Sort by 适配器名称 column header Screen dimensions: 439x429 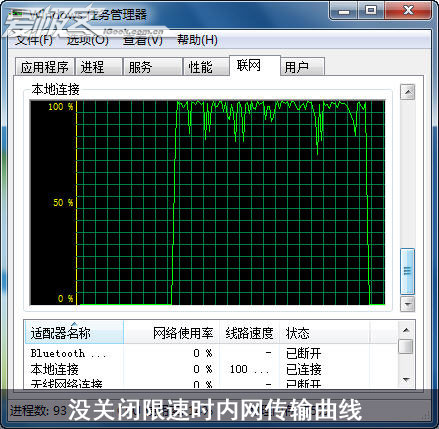[x=74, y=332]
